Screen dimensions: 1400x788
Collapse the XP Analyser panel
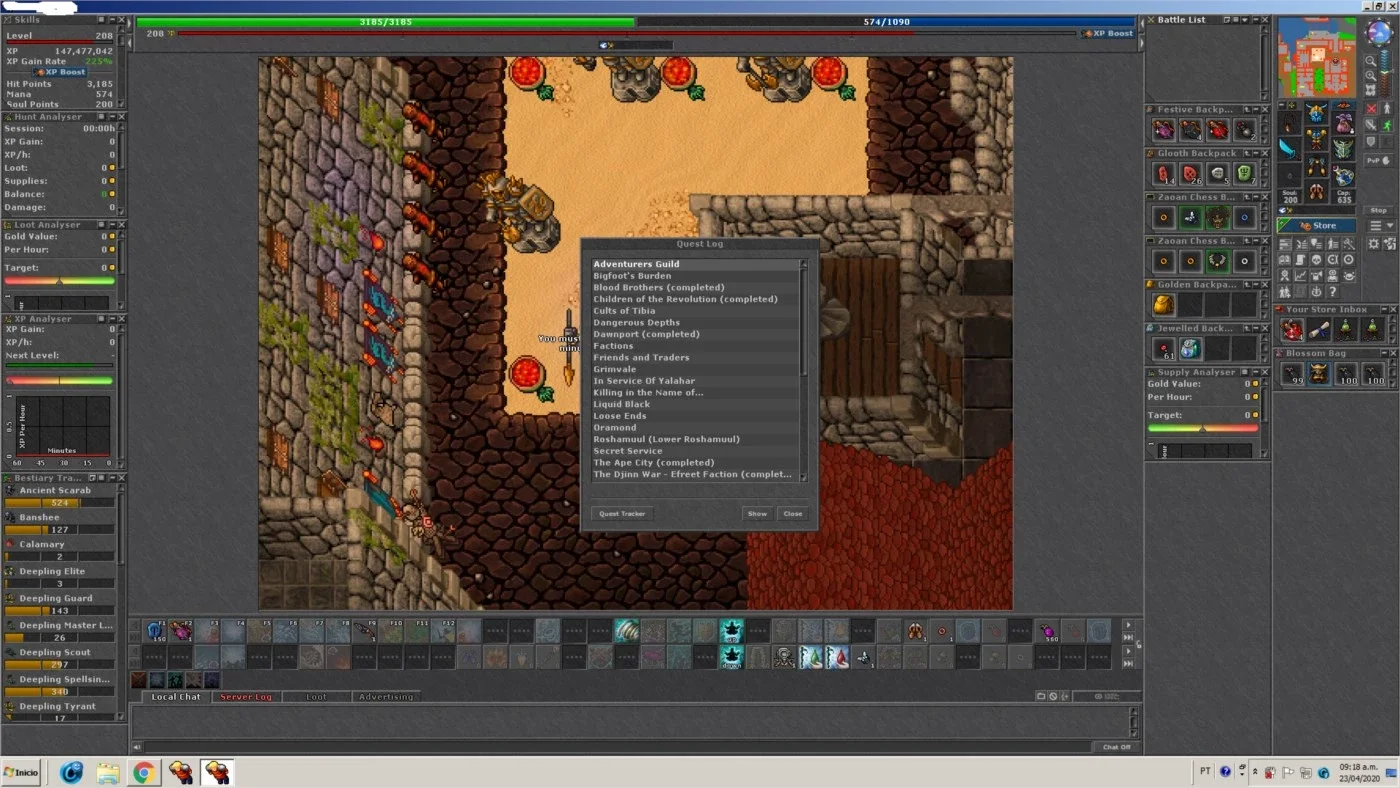pyautogui.click(x=113, y=319)
